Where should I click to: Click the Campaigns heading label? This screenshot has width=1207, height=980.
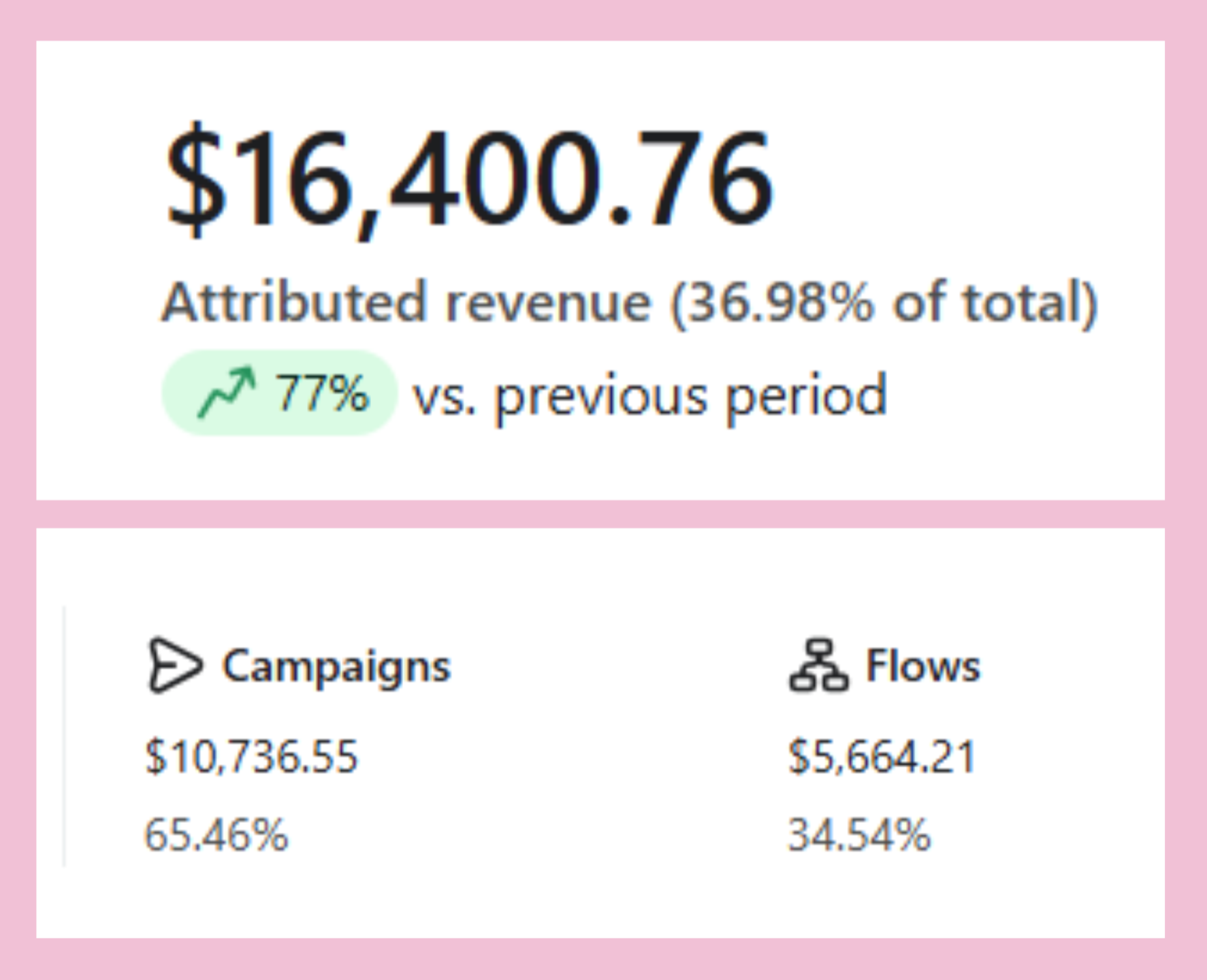click(336, 666)
